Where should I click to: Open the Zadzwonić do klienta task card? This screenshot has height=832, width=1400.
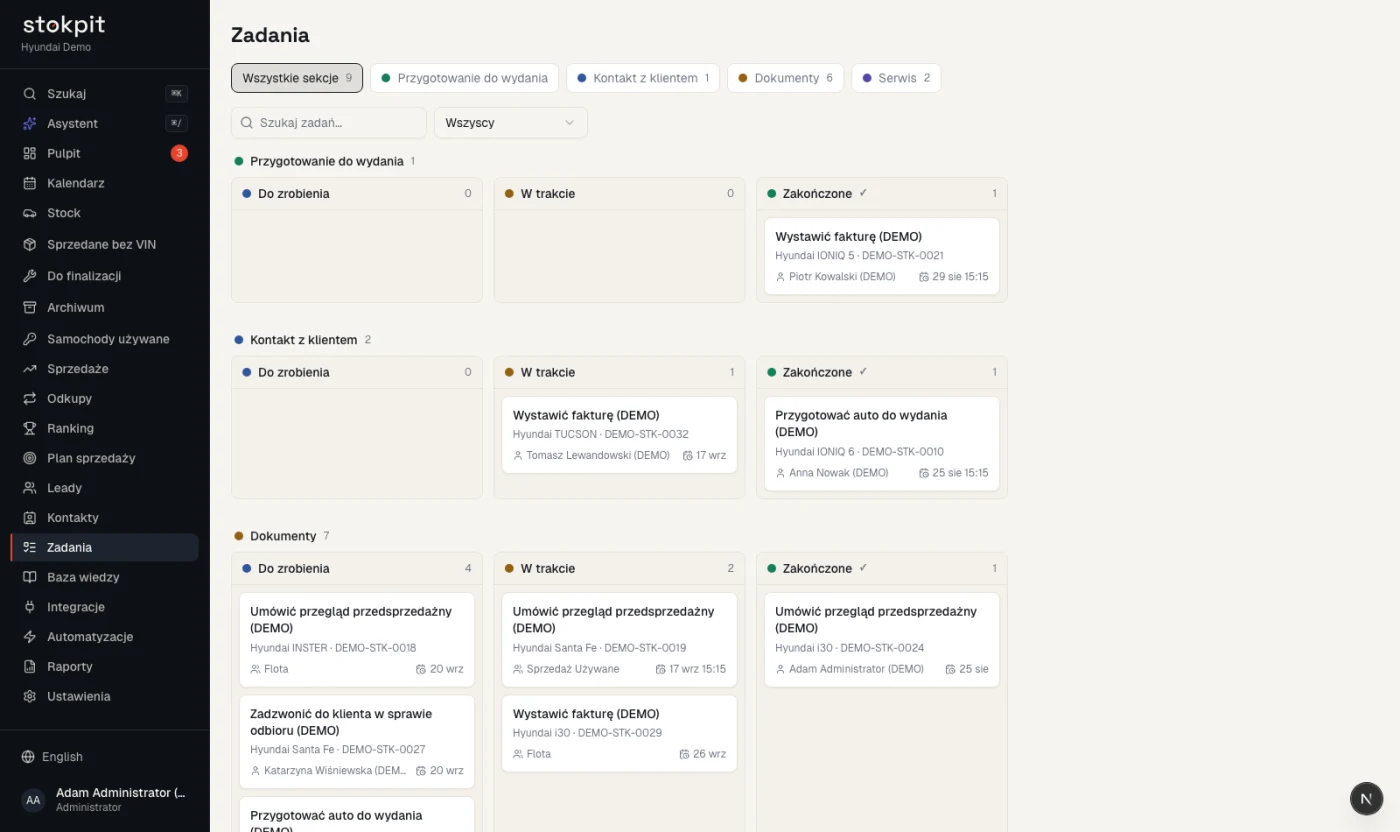coord(357,742)
